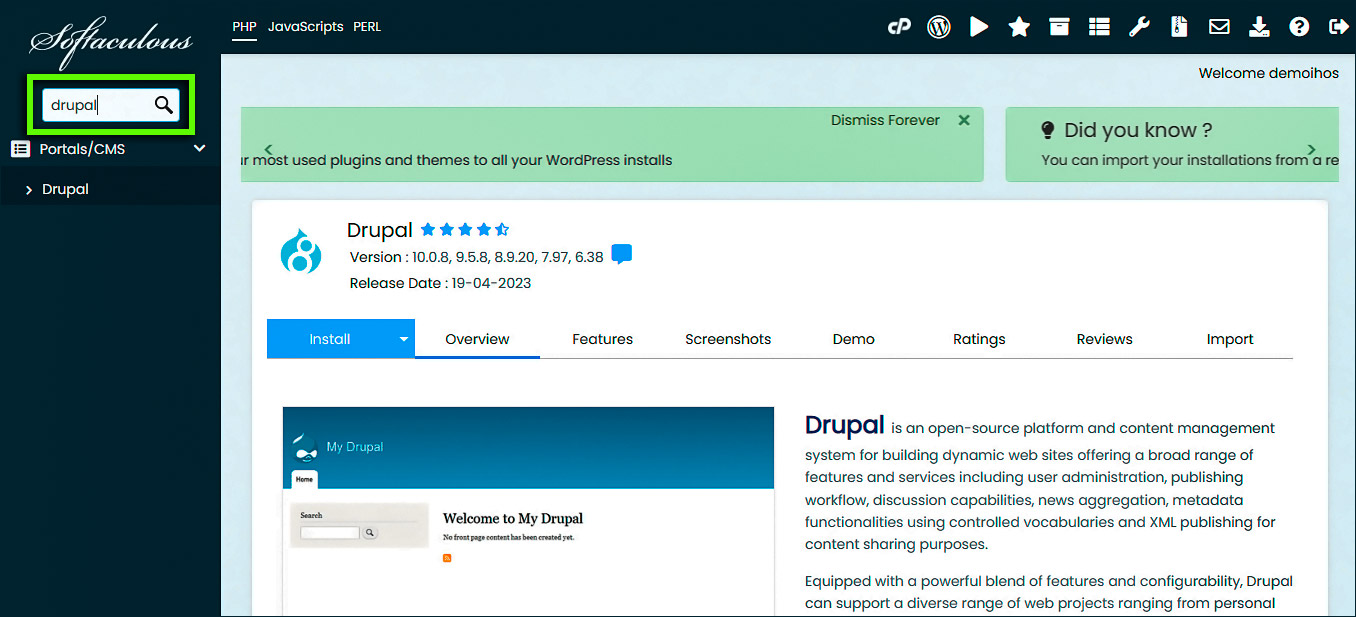Select Drupal in the sidebar
The image size is (1356, 617).
click(65, 188)
